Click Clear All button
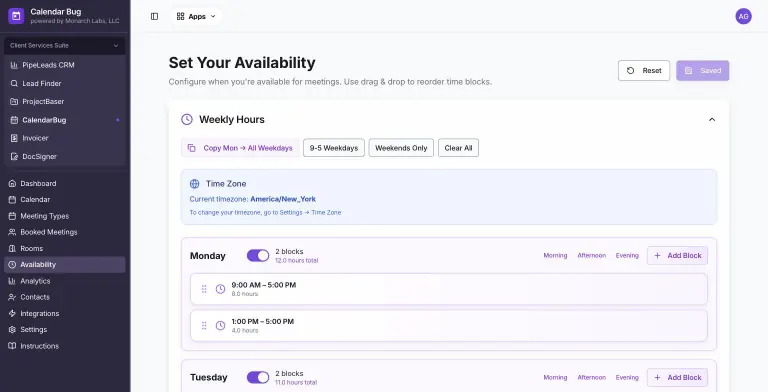 pyautogui.click(x=458, y=148)
